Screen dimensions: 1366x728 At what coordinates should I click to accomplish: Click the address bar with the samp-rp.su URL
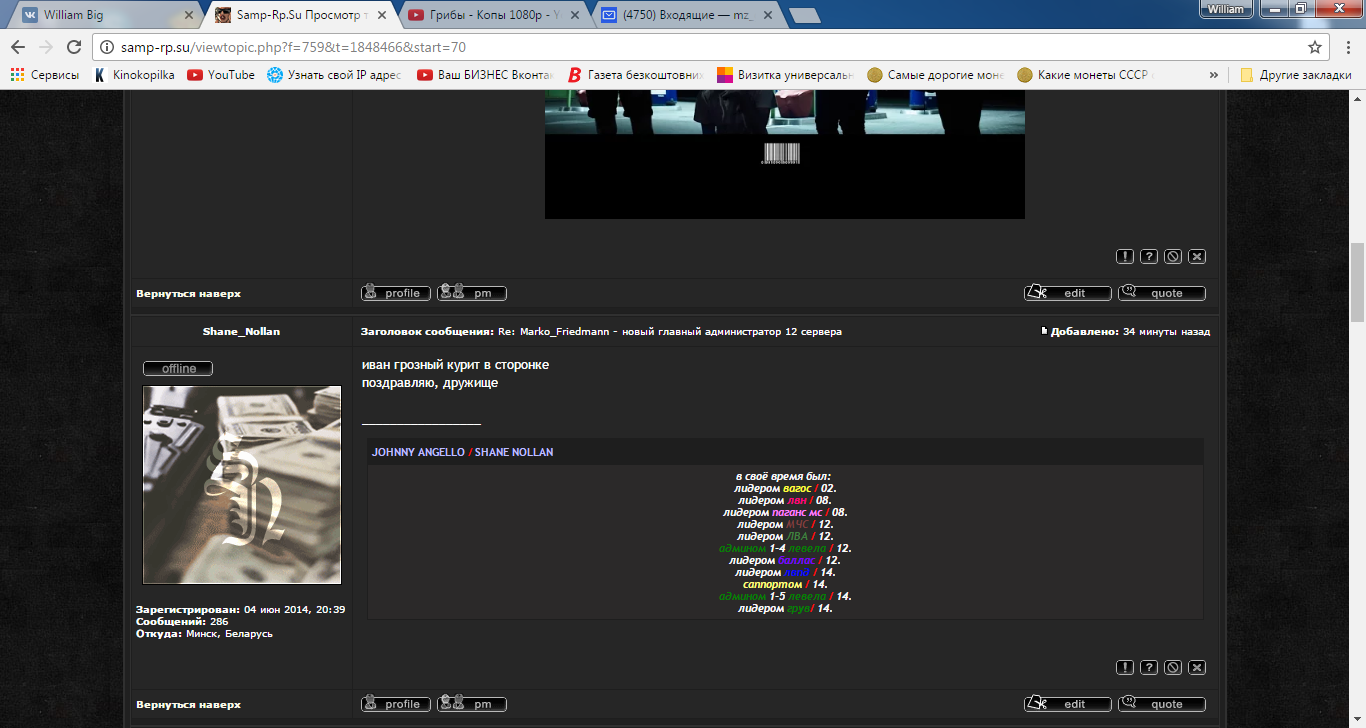(x=700, y=47)
